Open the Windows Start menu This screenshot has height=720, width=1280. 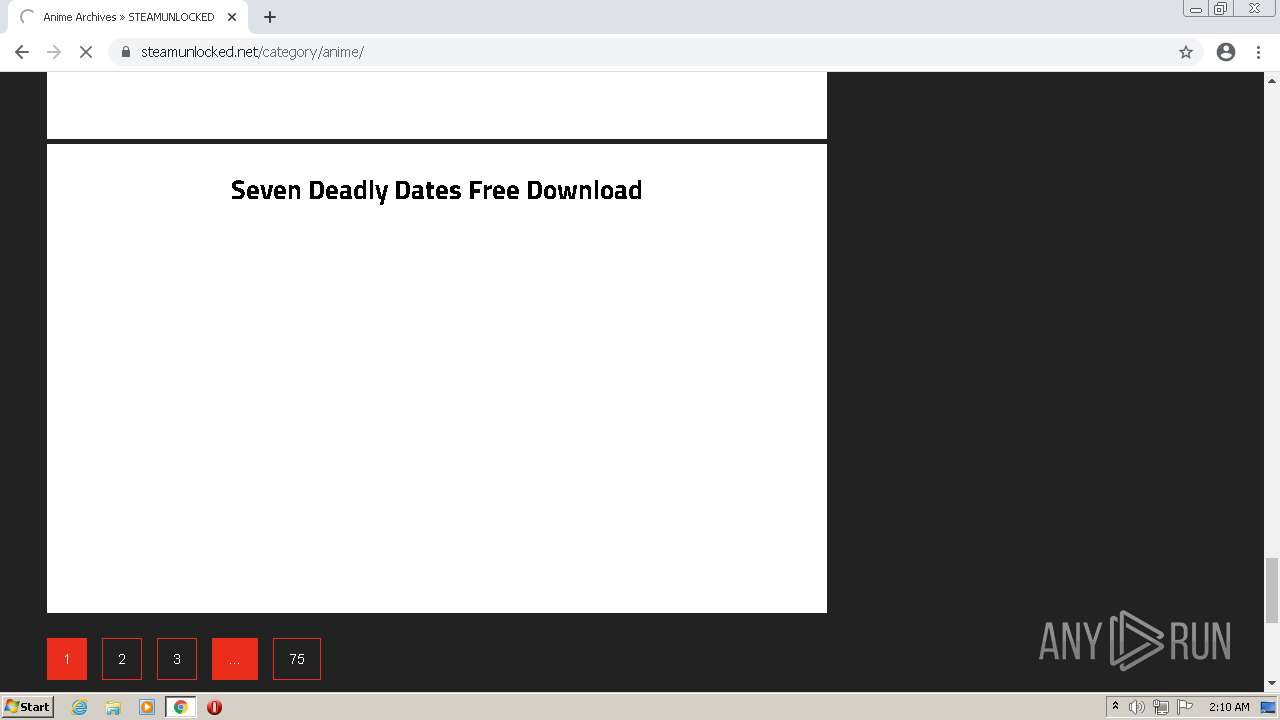[x=28, y=707]
